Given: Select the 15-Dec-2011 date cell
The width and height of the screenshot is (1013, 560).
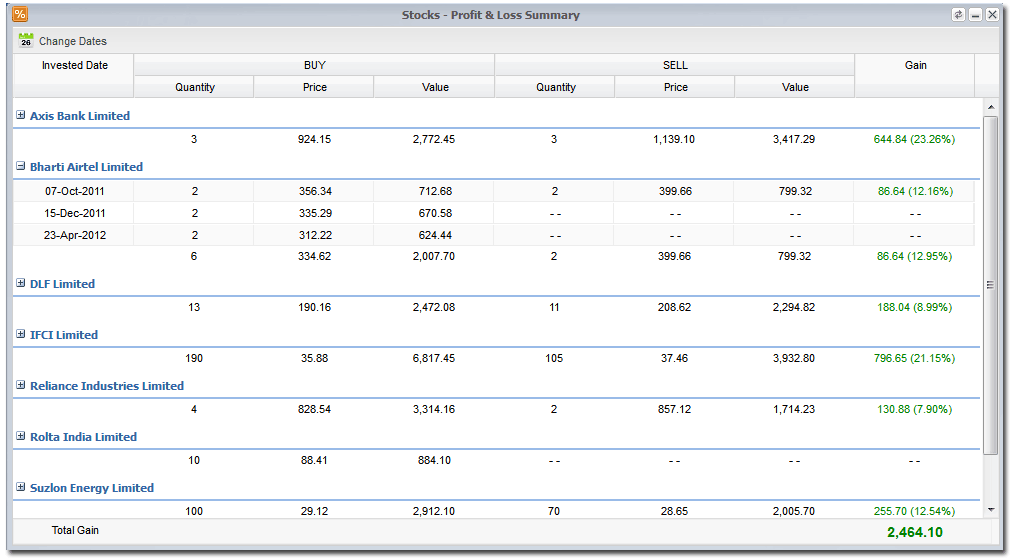Looking at the screenshot, I should [x=74, y=213].
